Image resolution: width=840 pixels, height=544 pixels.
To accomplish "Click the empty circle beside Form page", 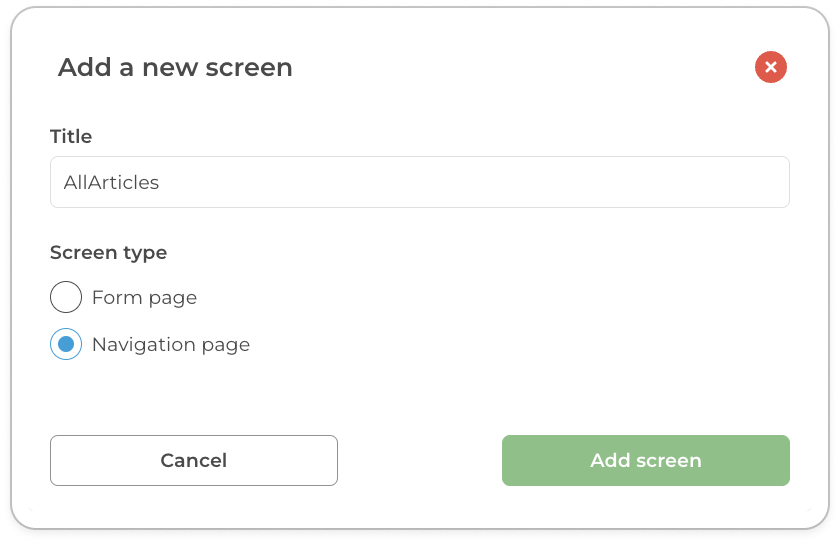I will point(66,297).
